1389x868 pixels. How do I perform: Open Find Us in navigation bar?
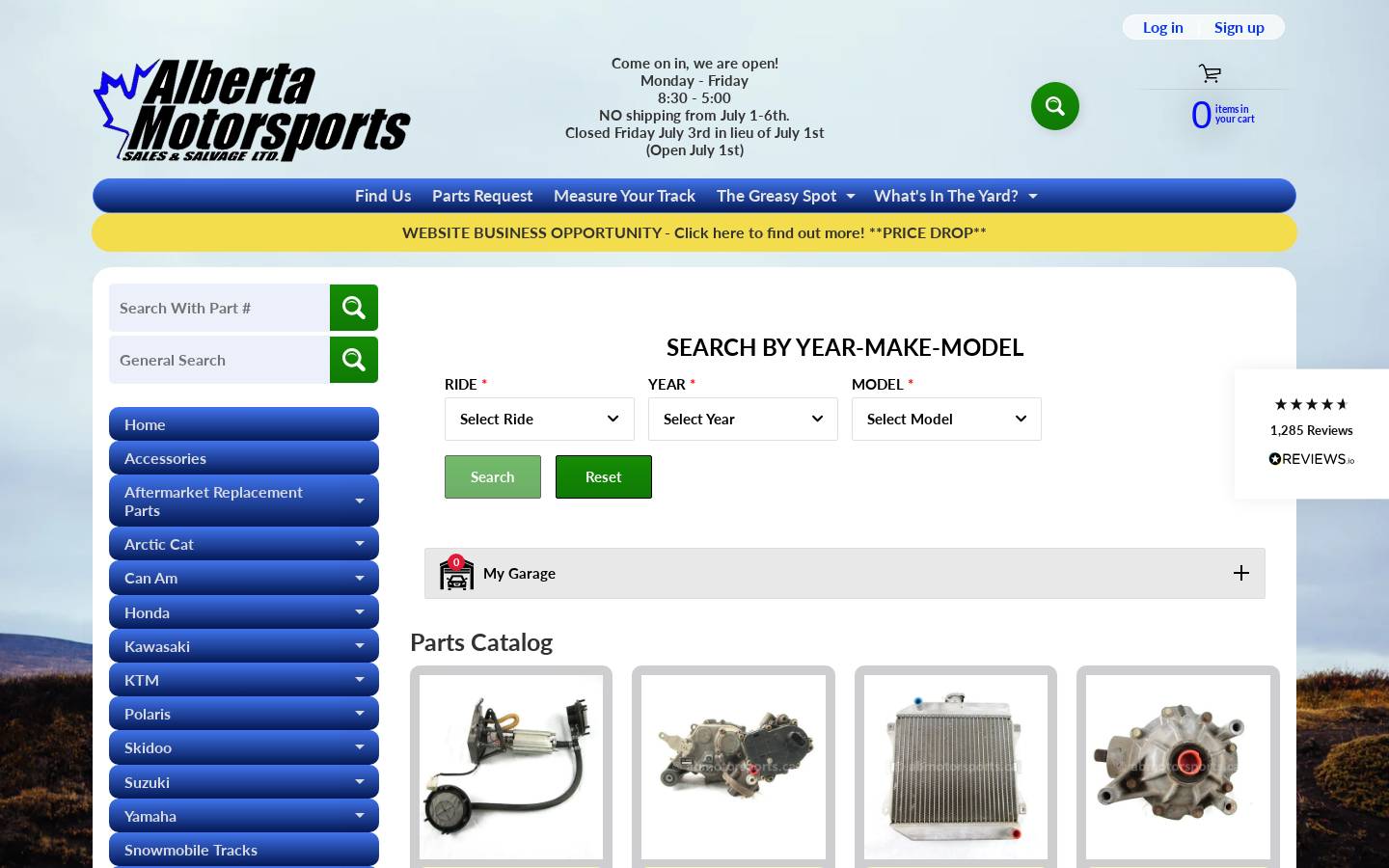tap(383, 196)
